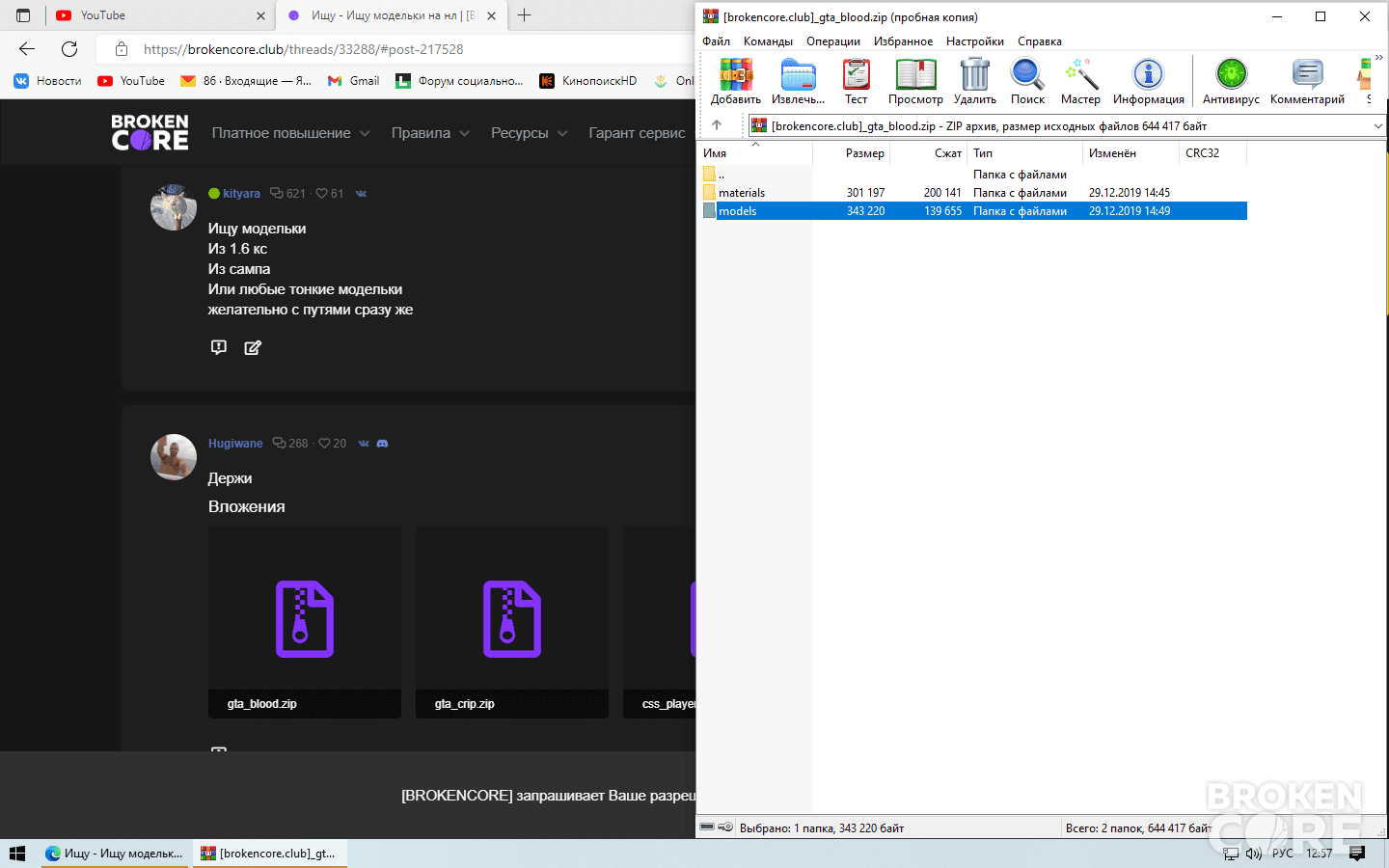The width and height of the screenshot is (1389, 868).
Task: Open Гарант сервис navigation link
Action: click(637, 133)
